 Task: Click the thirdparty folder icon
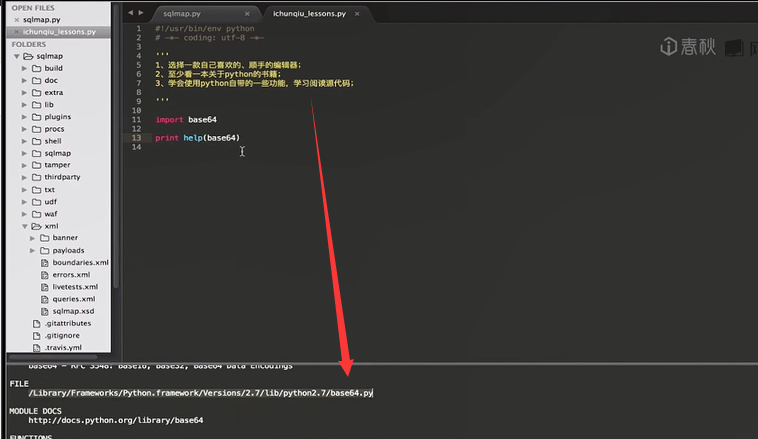(36, 177)
